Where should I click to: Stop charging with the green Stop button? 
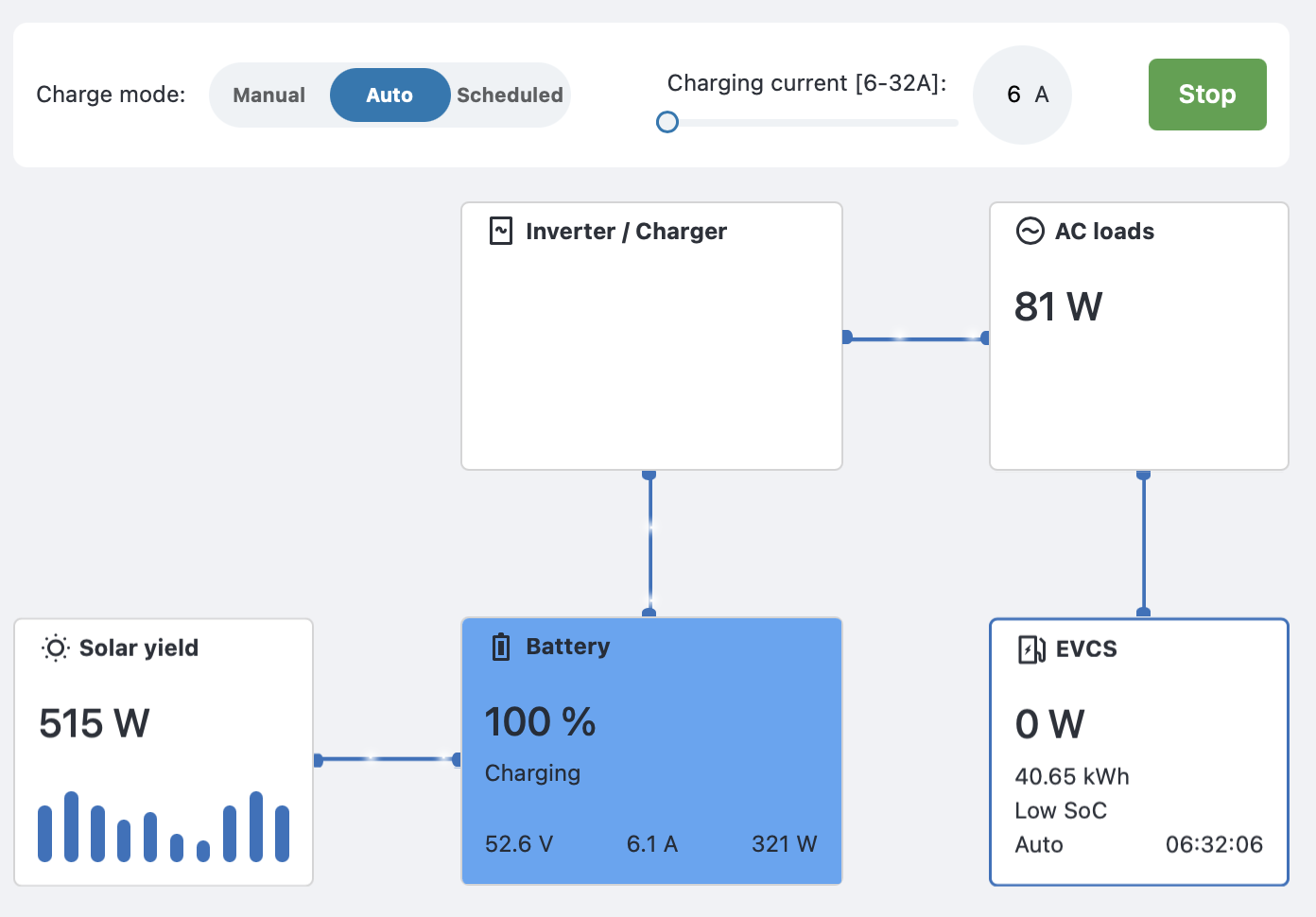coord(1207,95)
